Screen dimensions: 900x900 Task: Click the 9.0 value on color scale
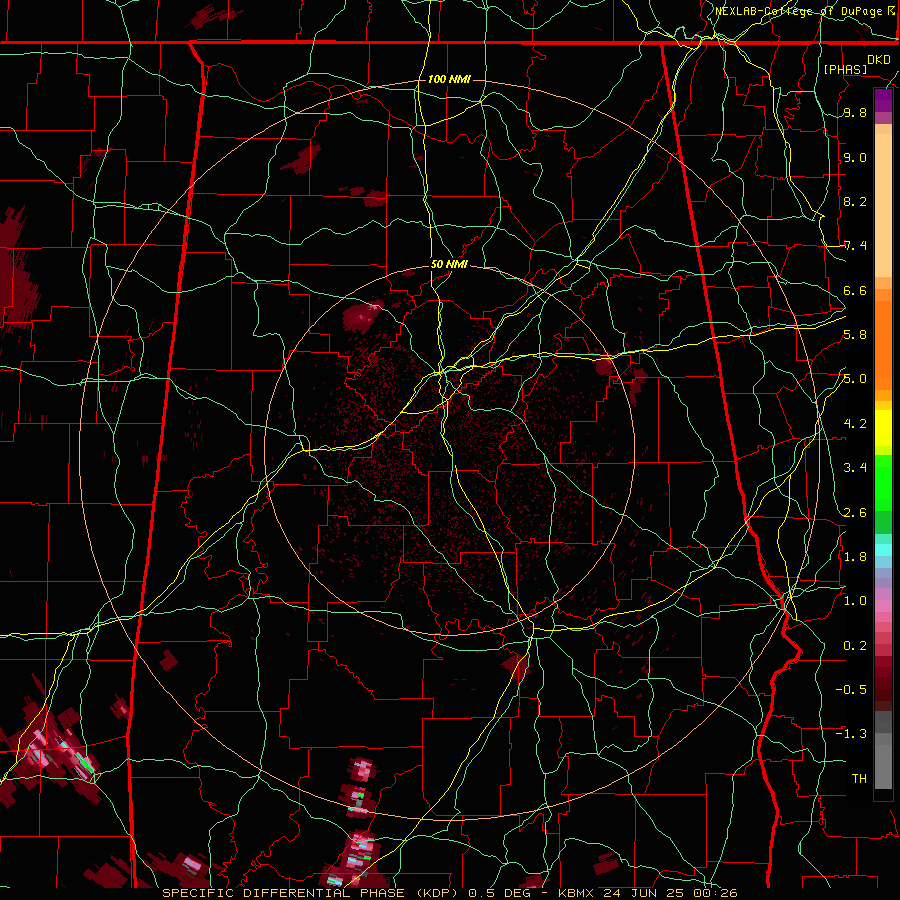click(855, 158)
